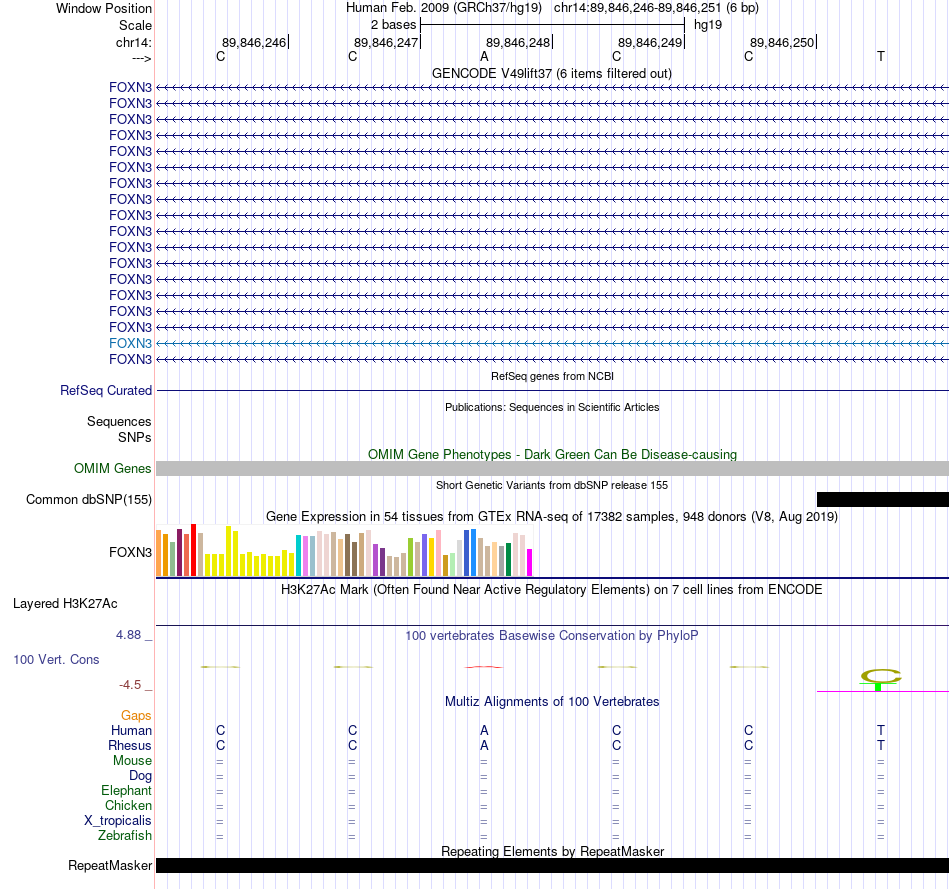Open the RefSeq genes from NCBI track title
Viewport: 950px width, 889px height.
pos(552,376)
